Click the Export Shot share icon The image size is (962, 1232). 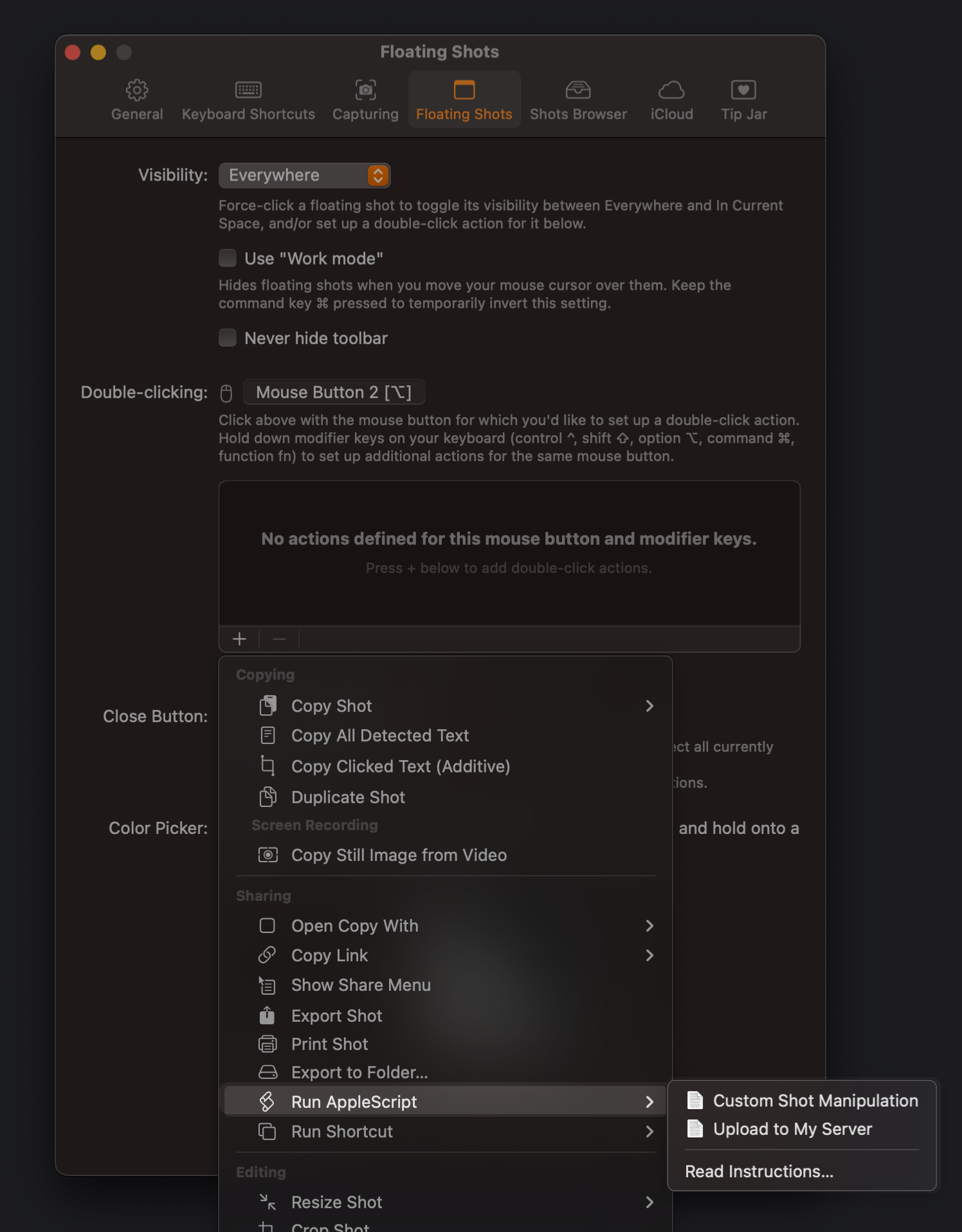tap(268, 1015)
